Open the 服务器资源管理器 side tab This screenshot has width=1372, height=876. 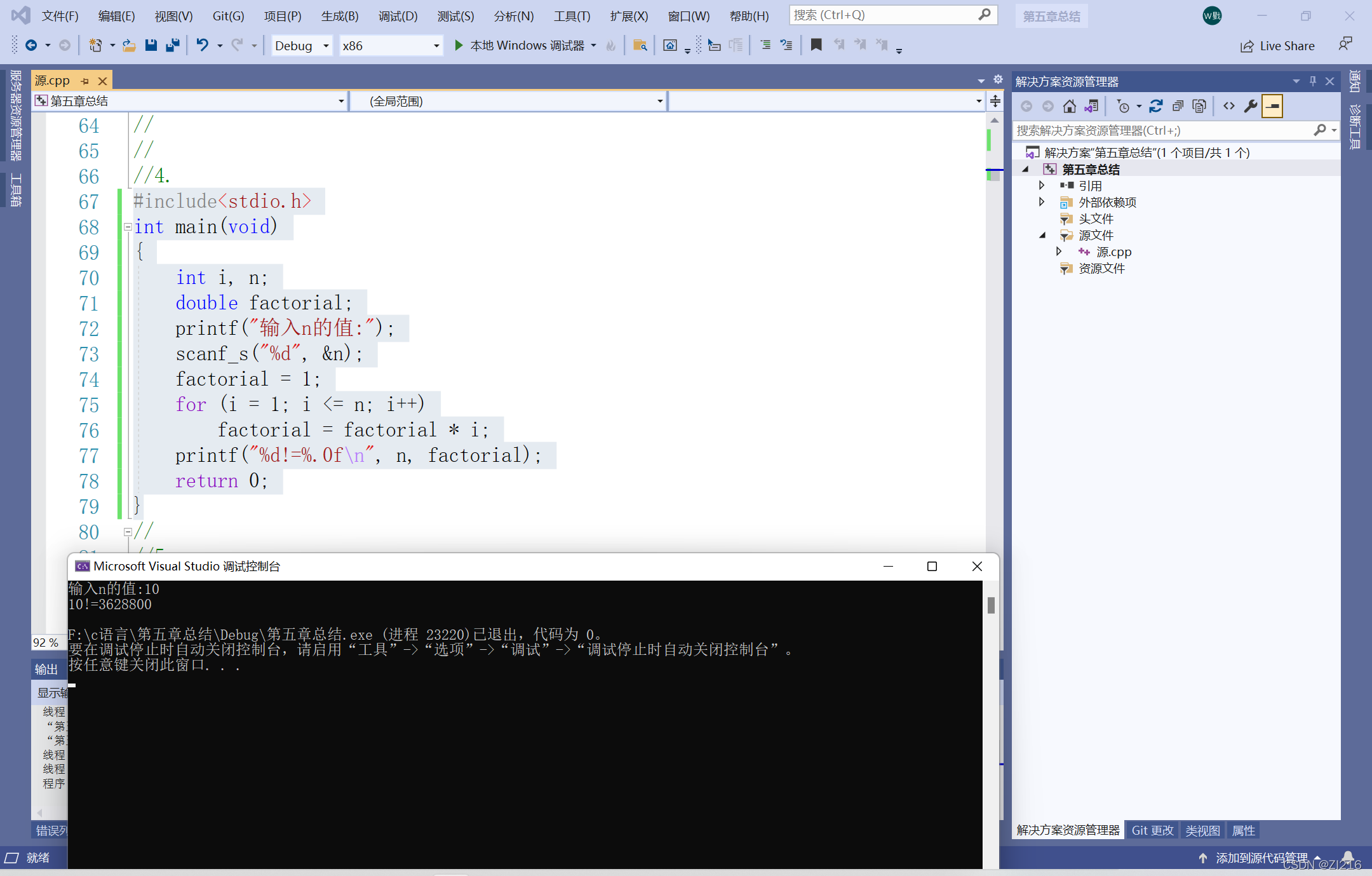tap(15, 115)
